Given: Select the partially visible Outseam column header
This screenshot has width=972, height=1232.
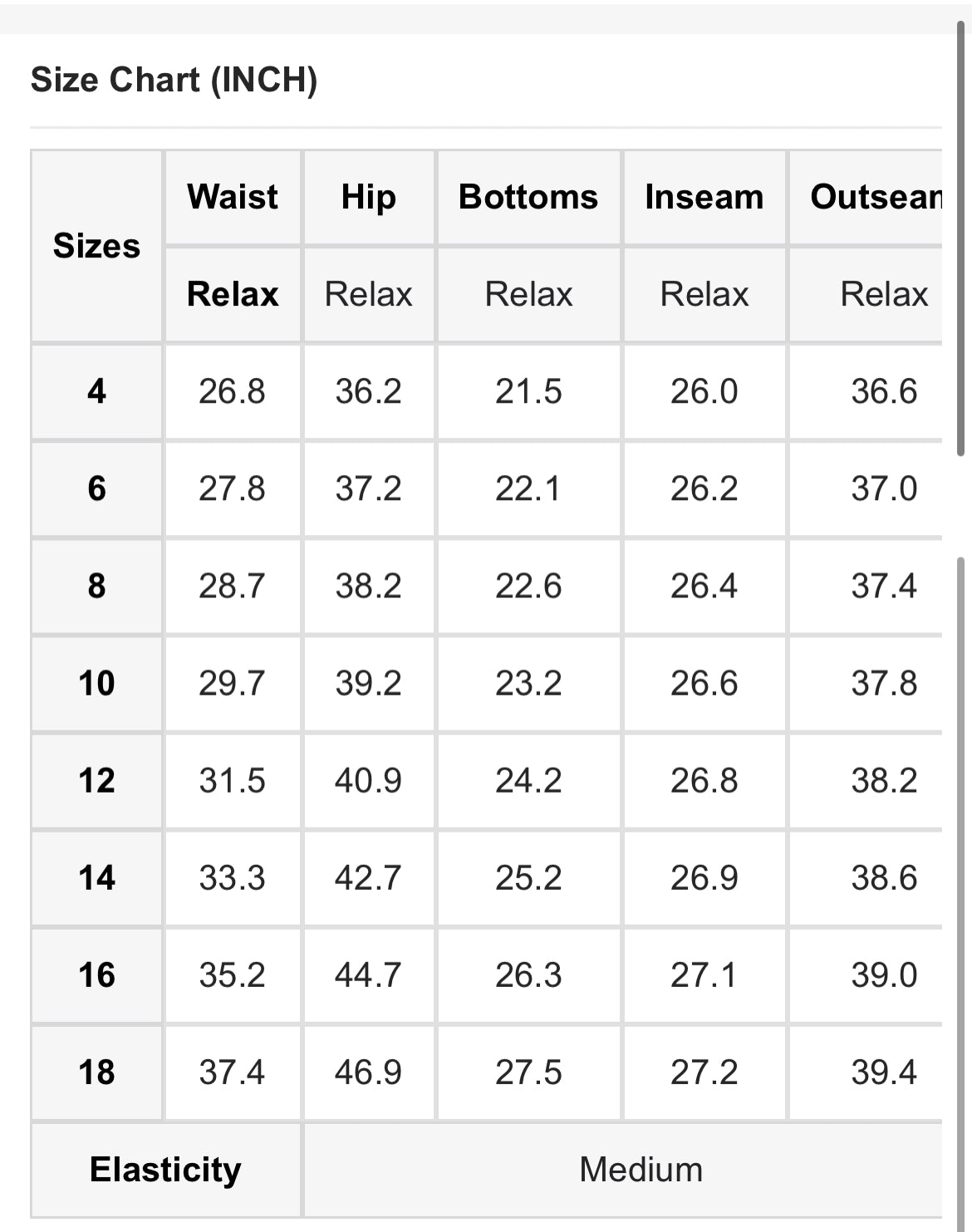Looking at the screenshot, I should click(876, 197).
